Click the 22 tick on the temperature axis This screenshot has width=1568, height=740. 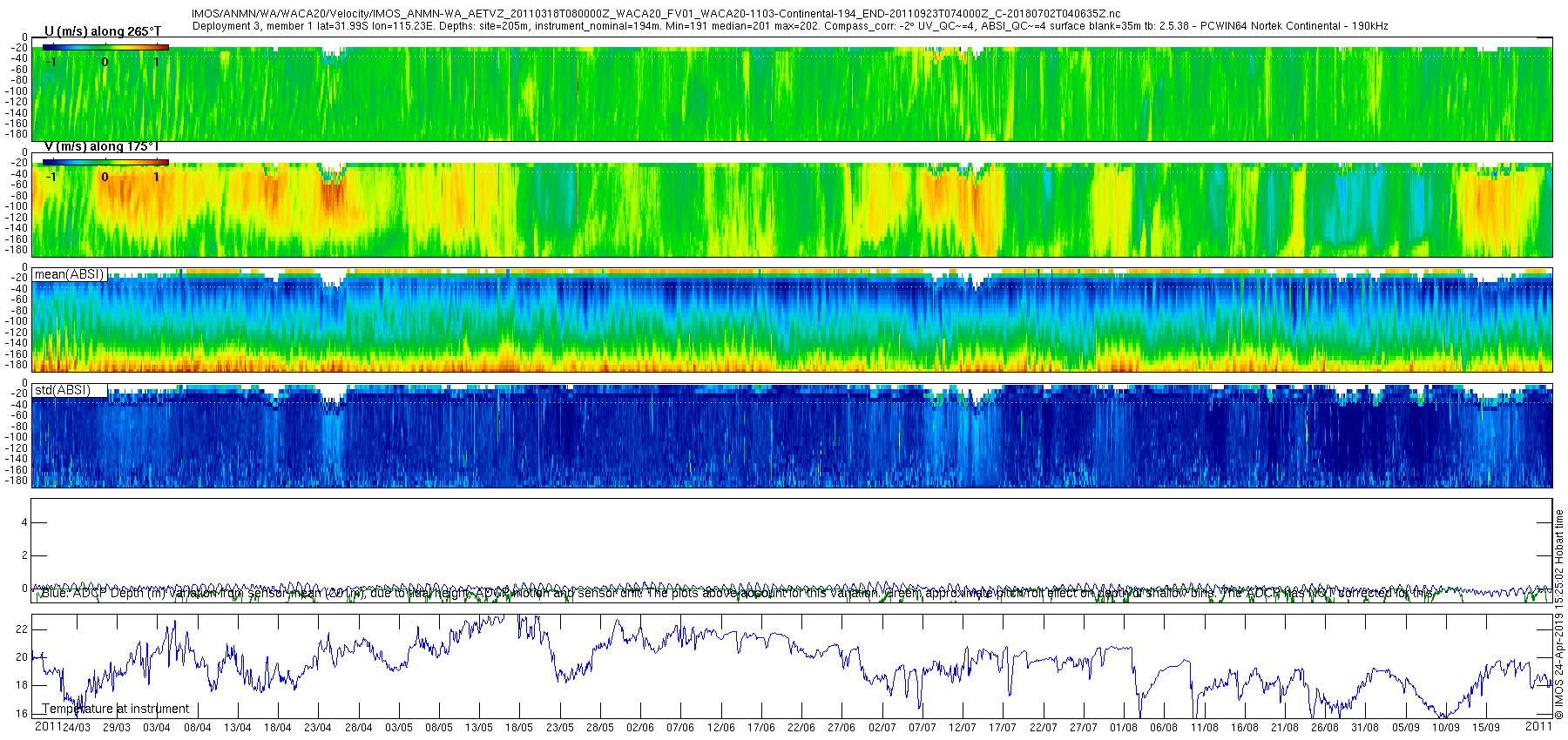pos(22,629)
